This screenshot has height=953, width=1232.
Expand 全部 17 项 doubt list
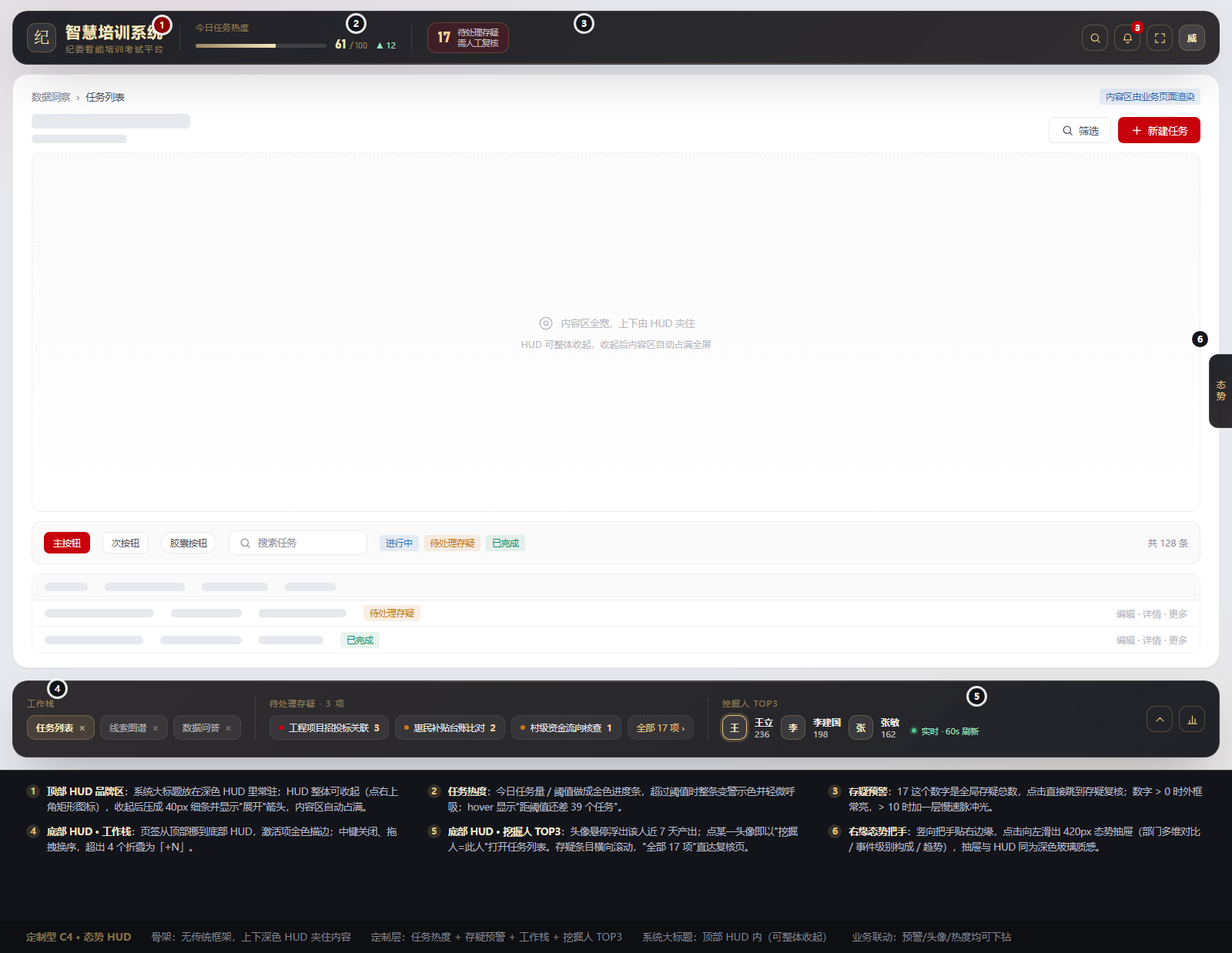coord(661,727)
